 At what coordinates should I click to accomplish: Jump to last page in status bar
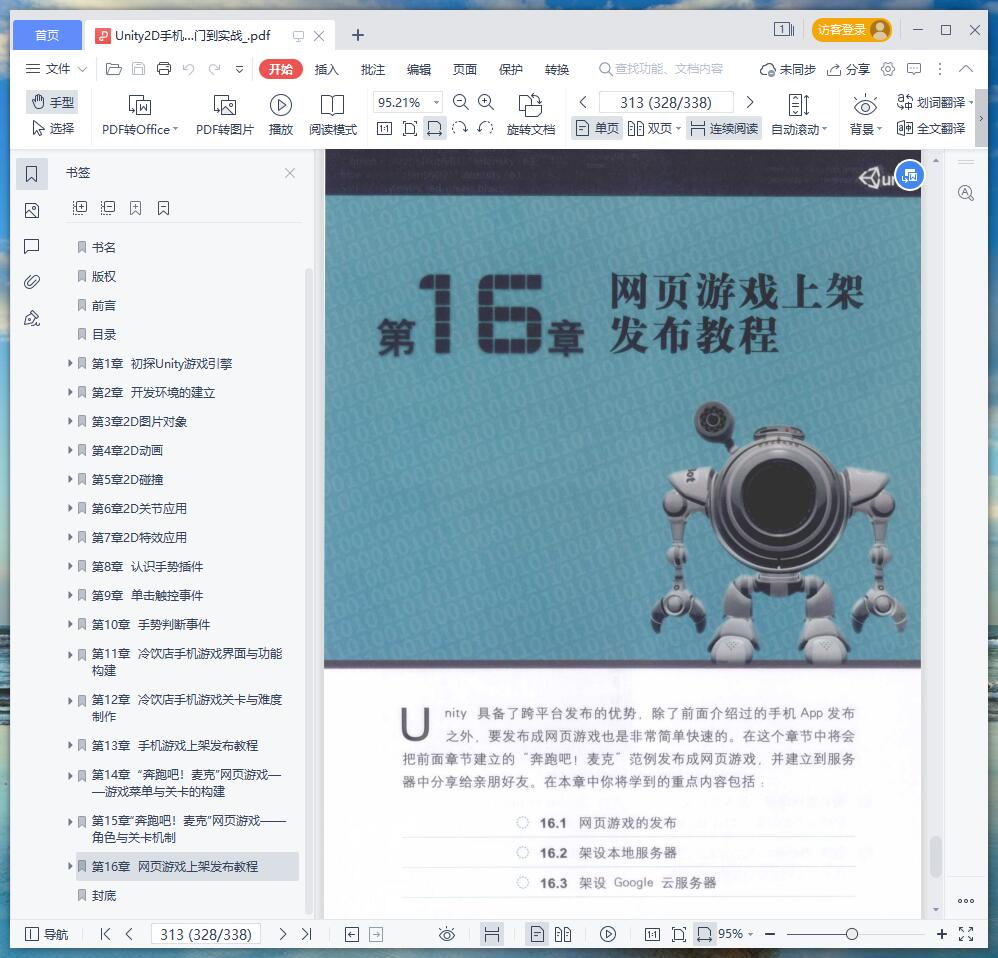tap(306, 934)
